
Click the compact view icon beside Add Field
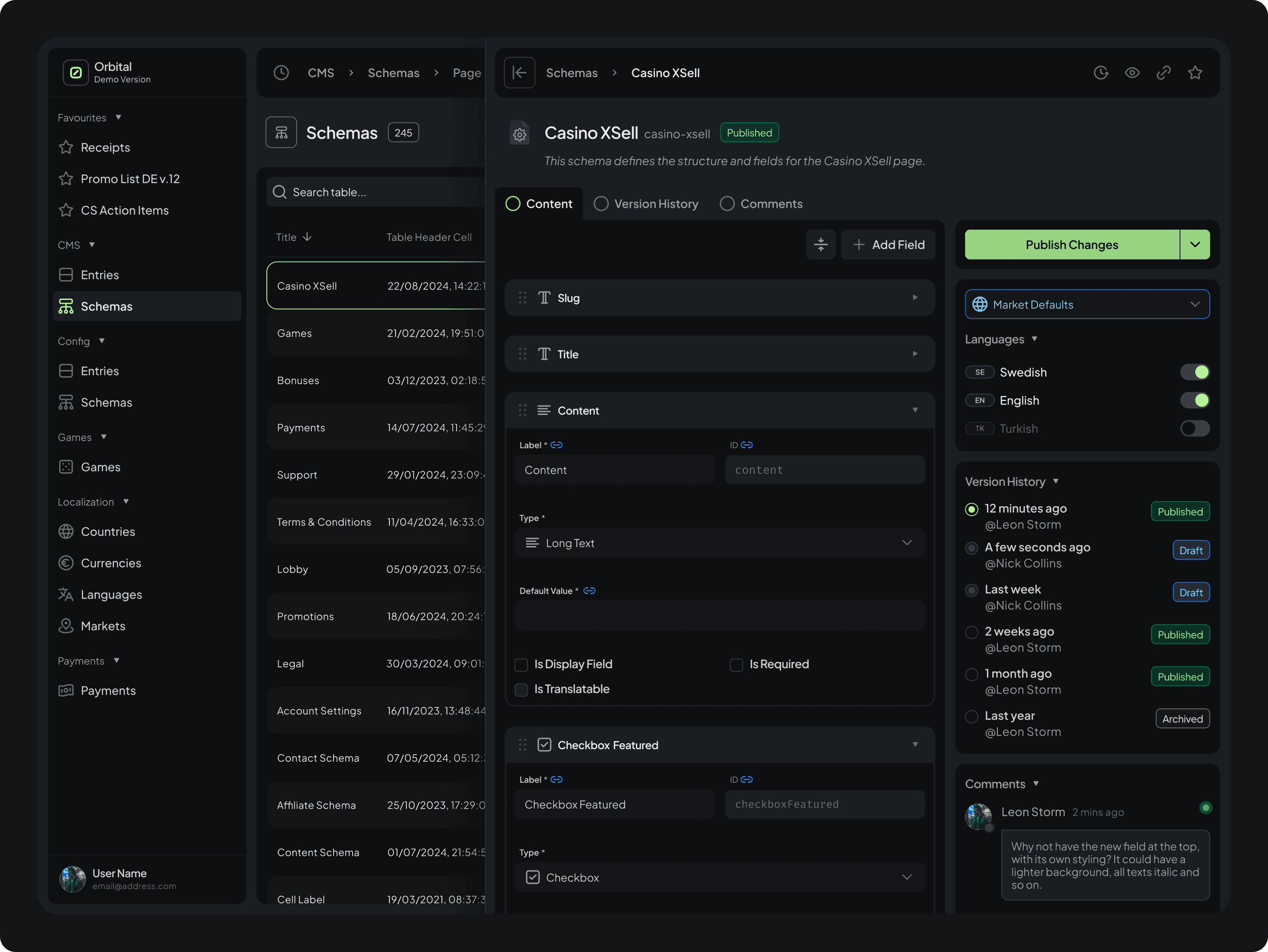pos(821,245)
